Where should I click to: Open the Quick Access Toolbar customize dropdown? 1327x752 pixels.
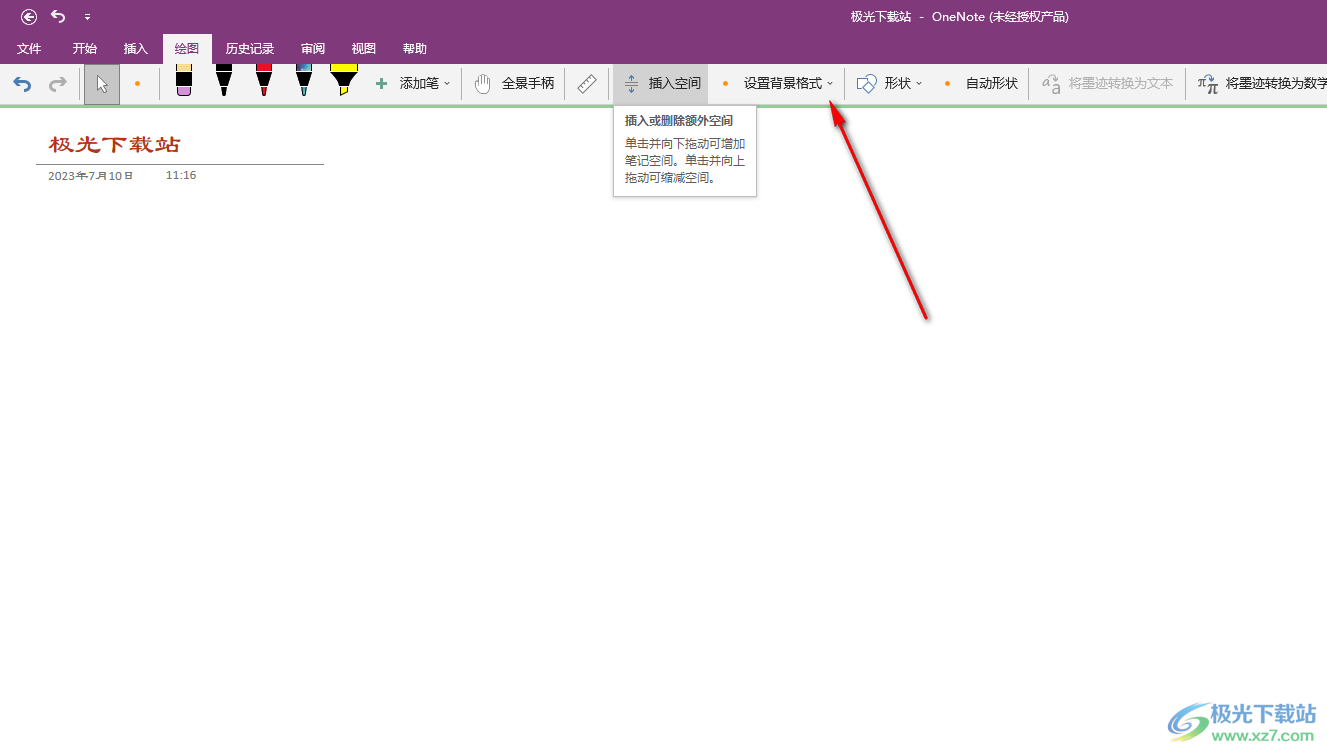(x=87, y=17)
